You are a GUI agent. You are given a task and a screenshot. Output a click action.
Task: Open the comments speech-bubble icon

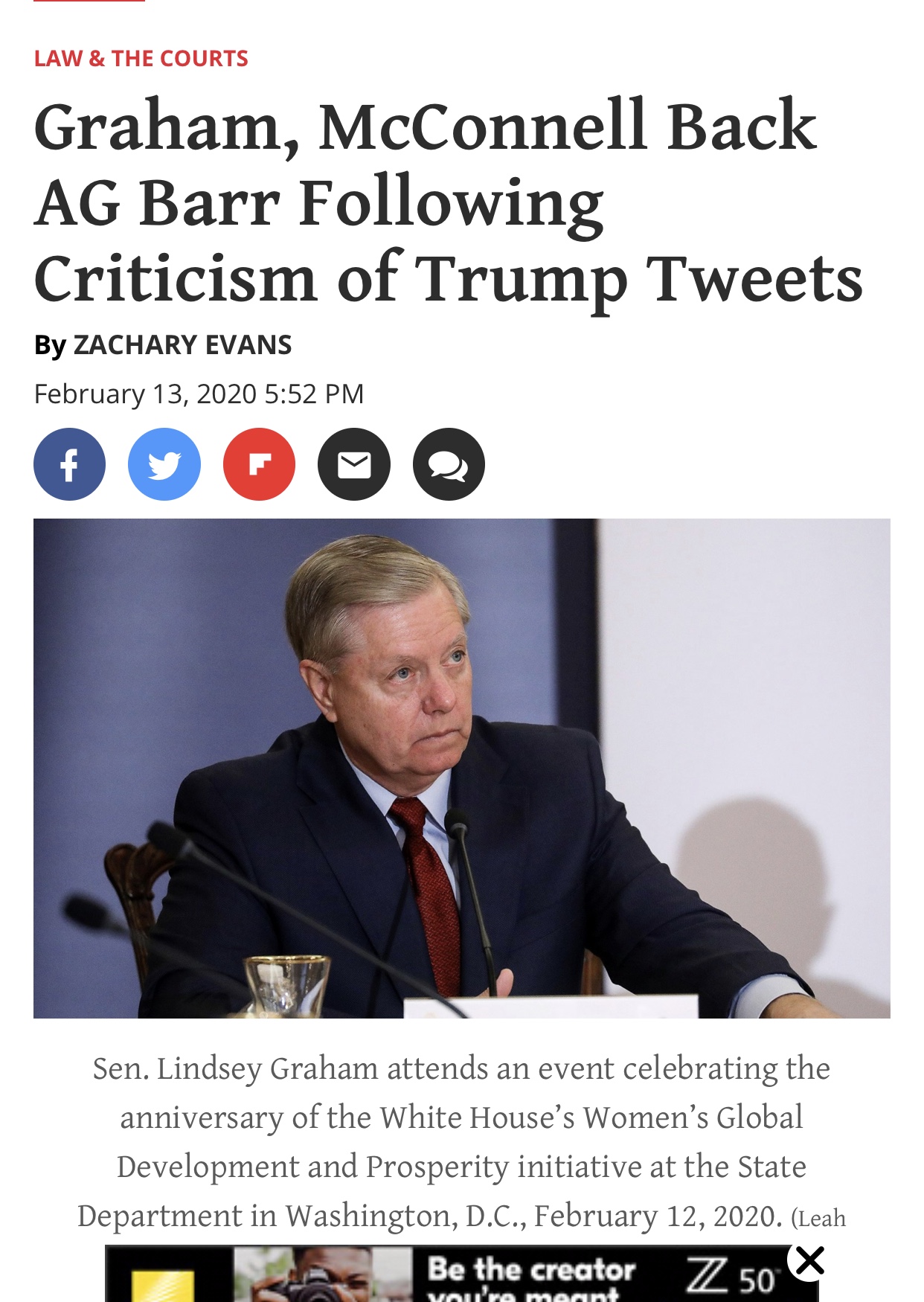(449, 464)
